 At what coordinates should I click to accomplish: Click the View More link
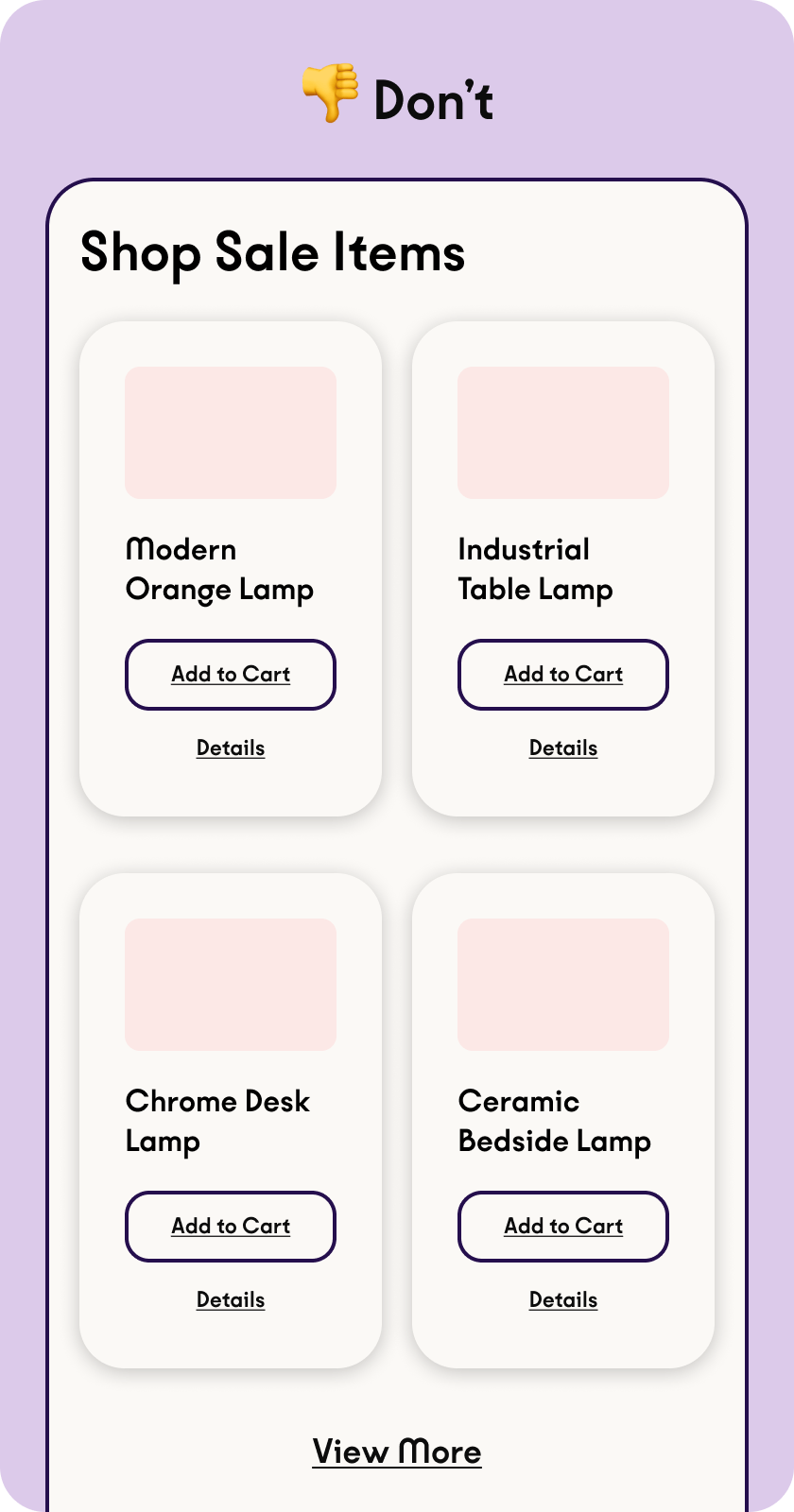(397, 1452)
